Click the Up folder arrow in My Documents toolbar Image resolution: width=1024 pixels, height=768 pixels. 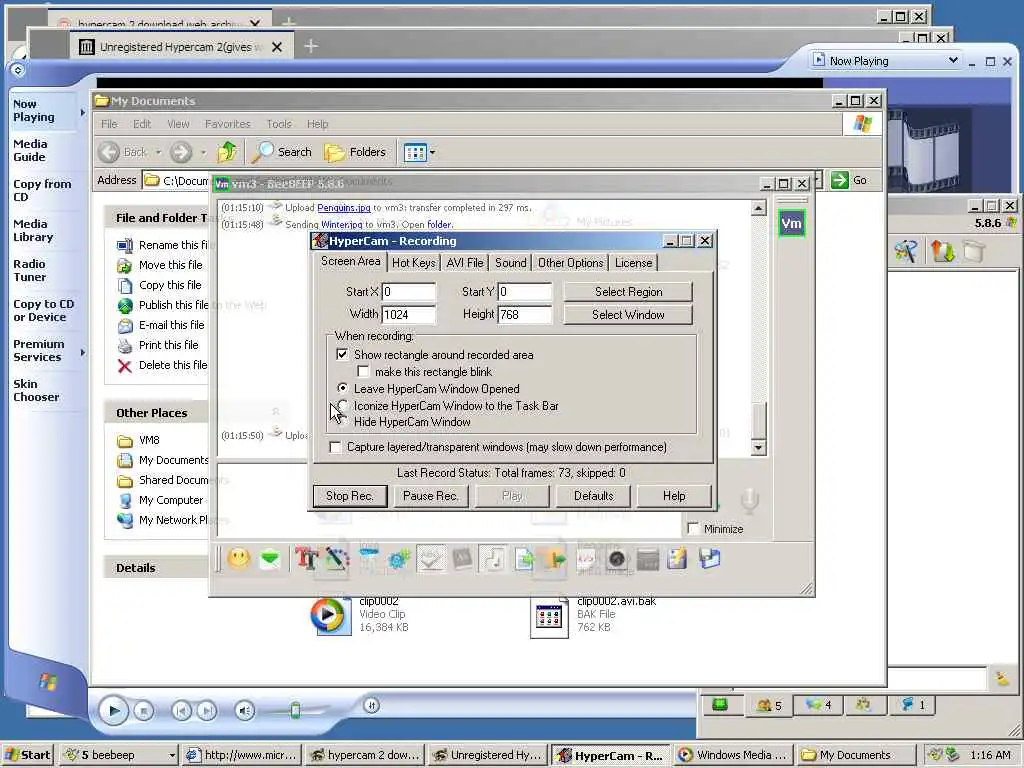tap(227, 152)
